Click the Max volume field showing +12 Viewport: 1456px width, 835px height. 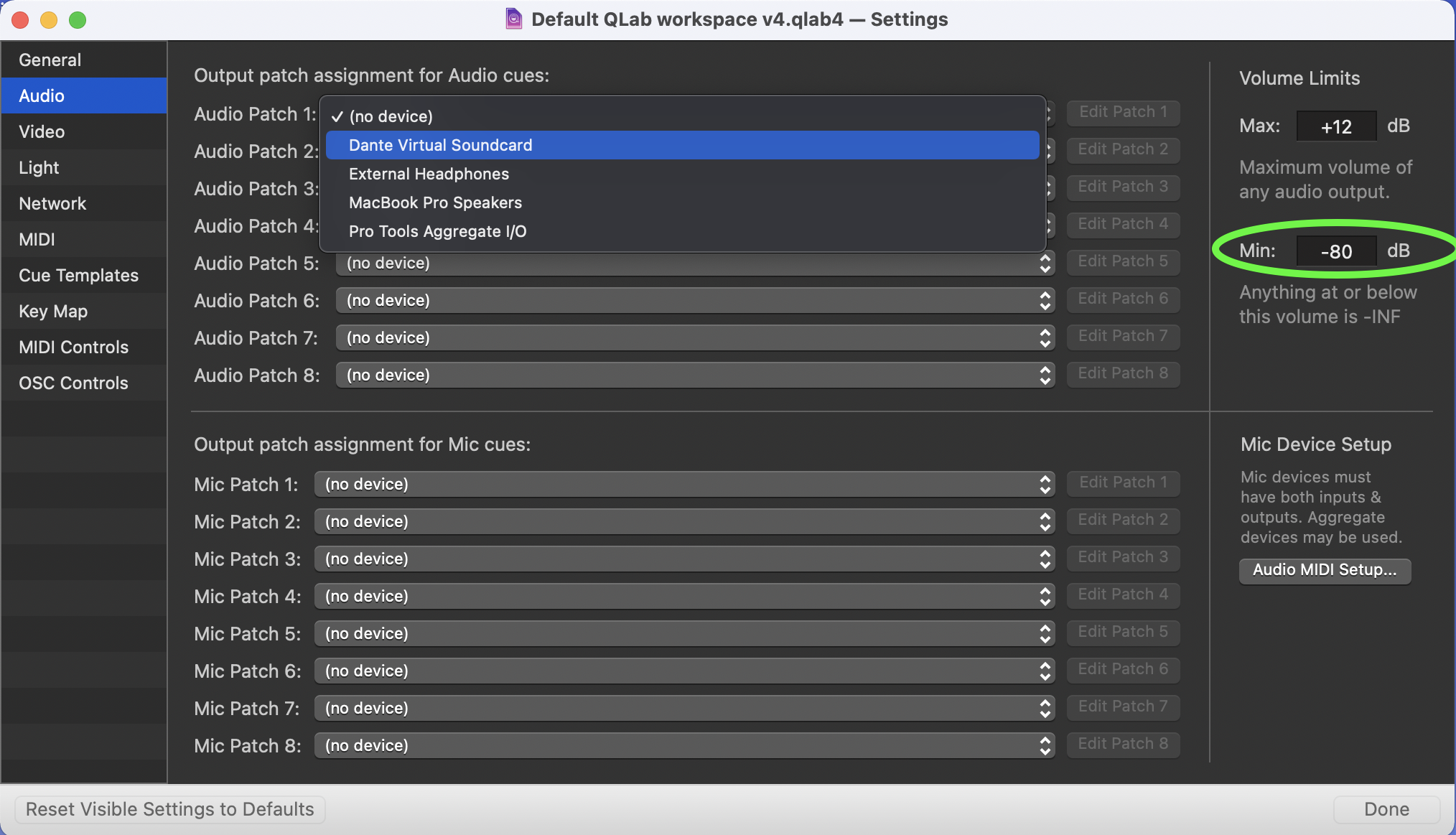(x=1336, y=126)
